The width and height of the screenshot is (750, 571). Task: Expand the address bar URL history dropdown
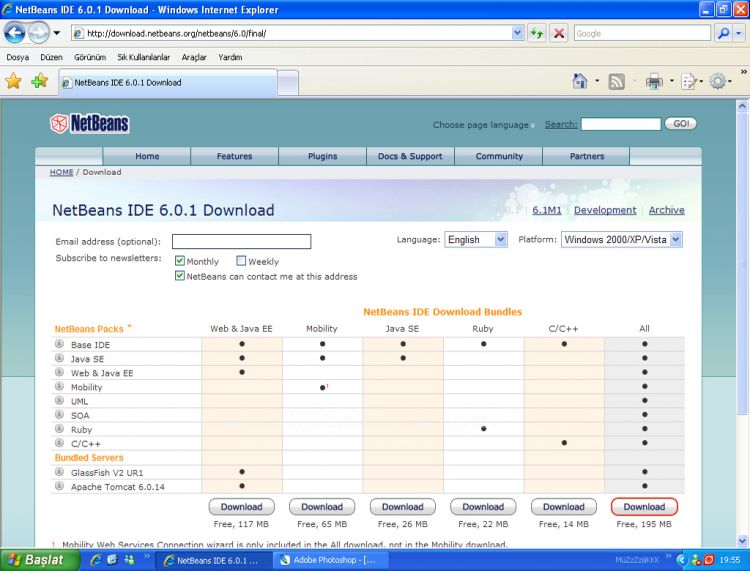[x=517, y=33]
